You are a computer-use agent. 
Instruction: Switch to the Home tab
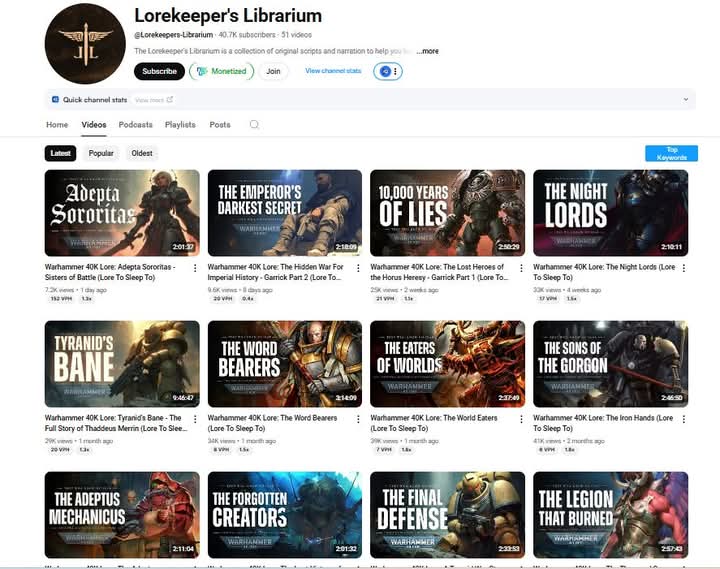coord(57,124)
